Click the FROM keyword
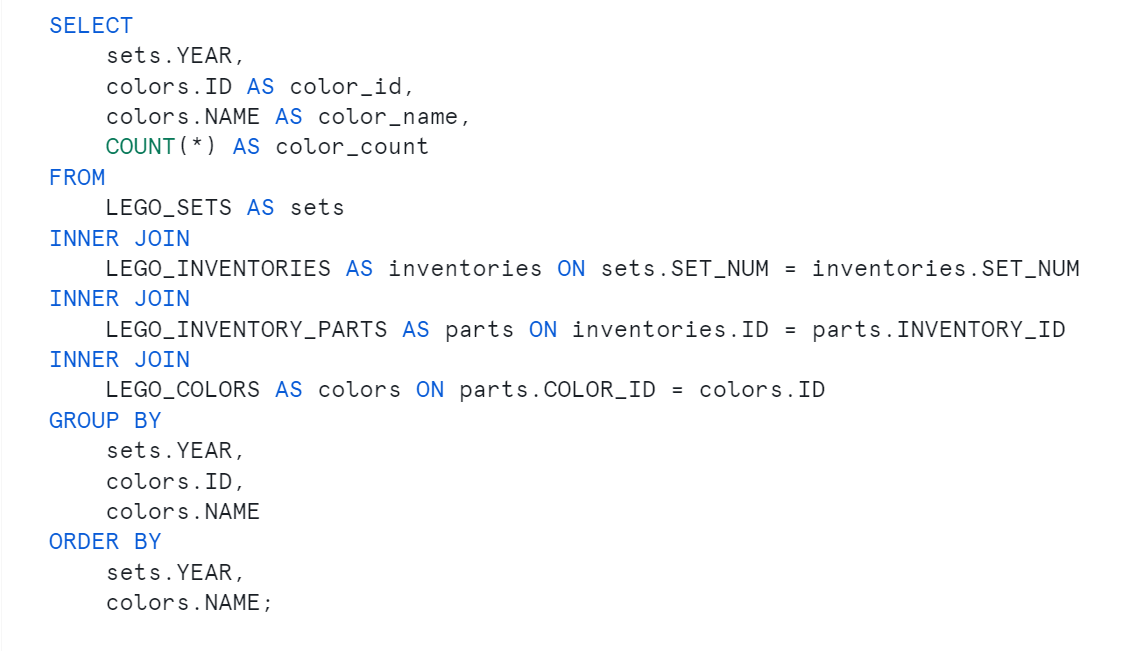 tap(77, 177)
